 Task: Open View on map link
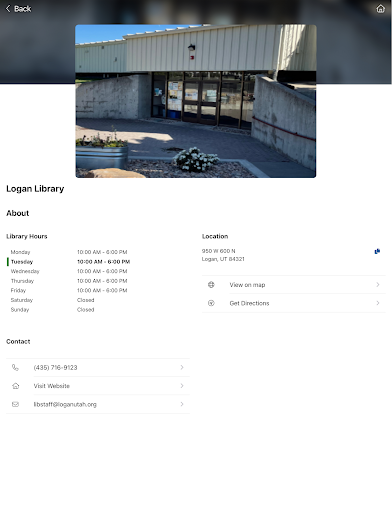tap(293, 285)
